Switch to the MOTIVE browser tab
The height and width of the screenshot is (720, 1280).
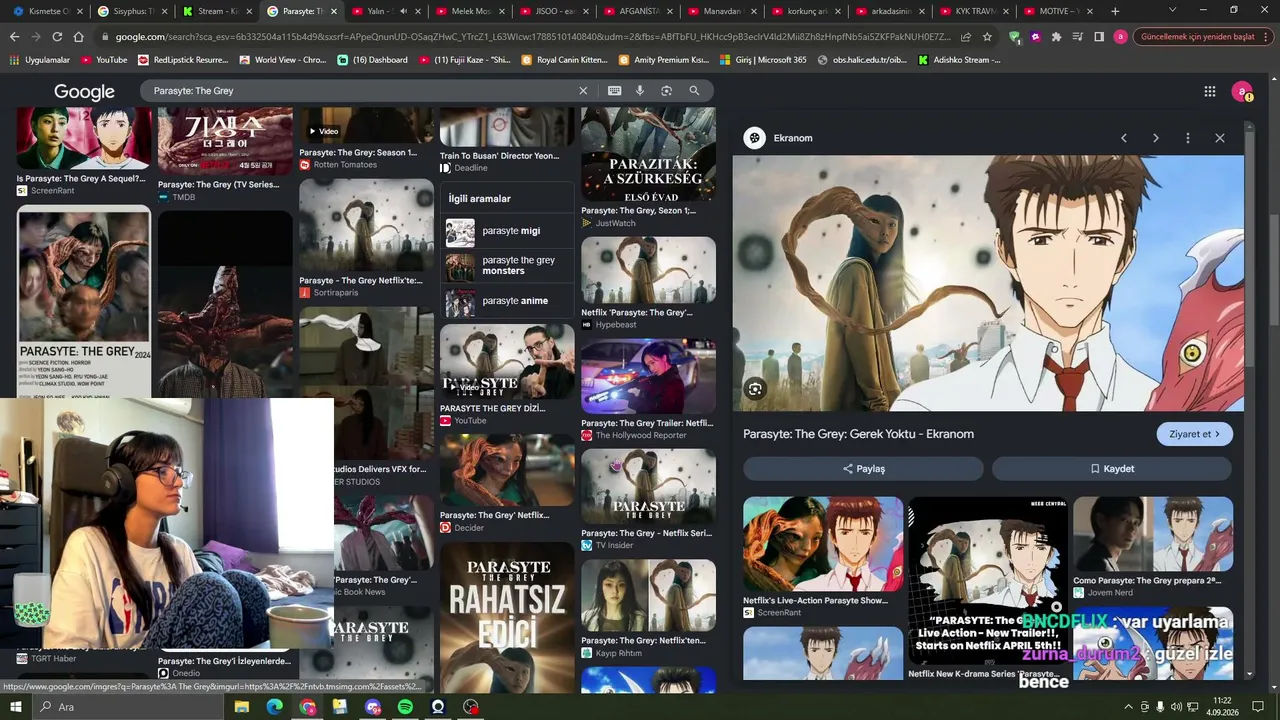[1058, 11]
